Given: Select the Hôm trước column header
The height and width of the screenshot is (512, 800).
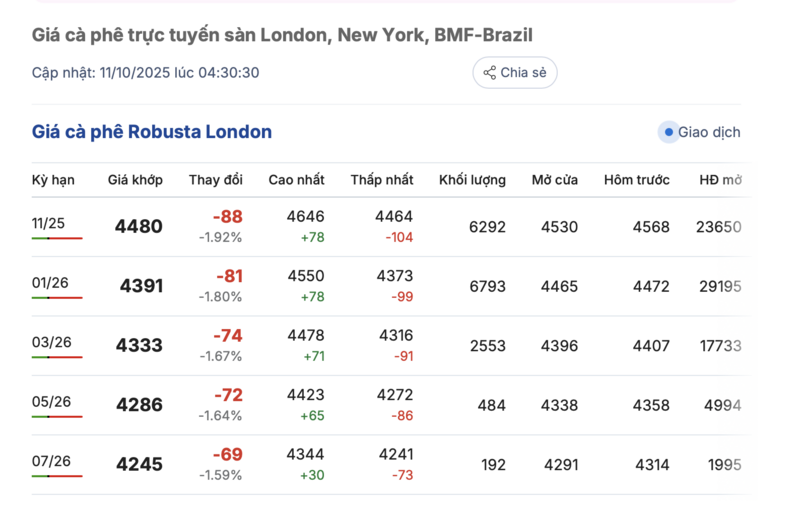Looking at the screenshot, I should (637, 180).
